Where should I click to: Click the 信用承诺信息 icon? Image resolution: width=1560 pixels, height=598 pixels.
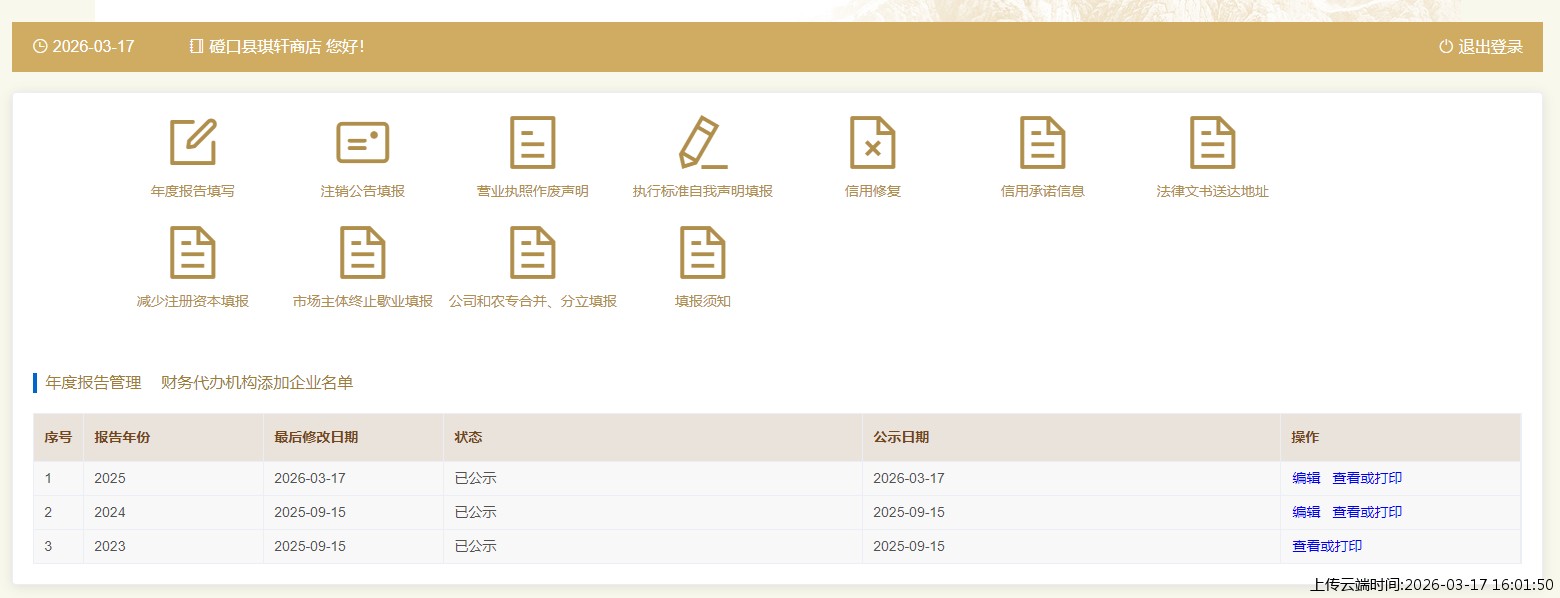tap(1043, 143)
